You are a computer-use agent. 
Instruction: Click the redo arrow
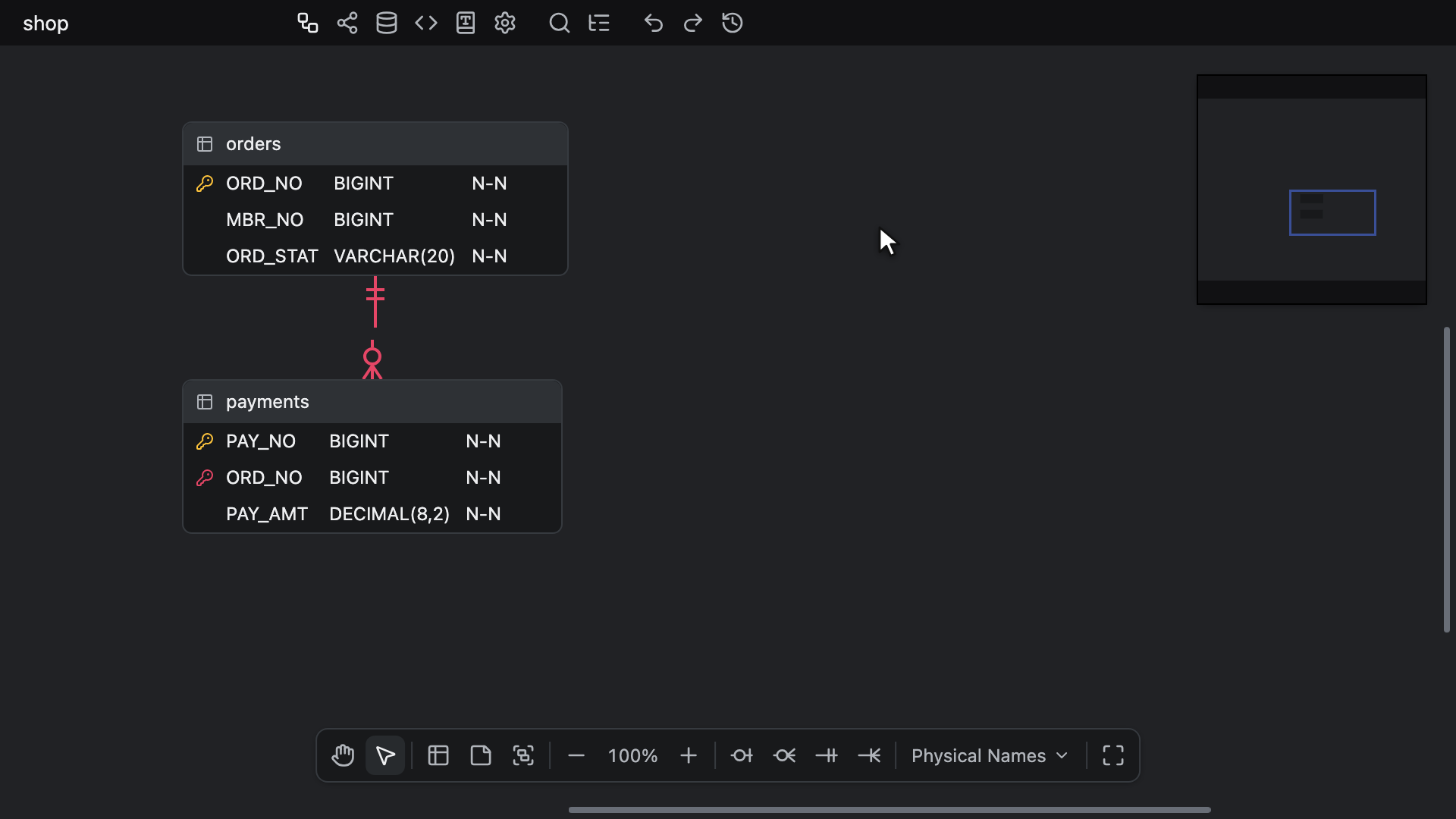point(693,23)
